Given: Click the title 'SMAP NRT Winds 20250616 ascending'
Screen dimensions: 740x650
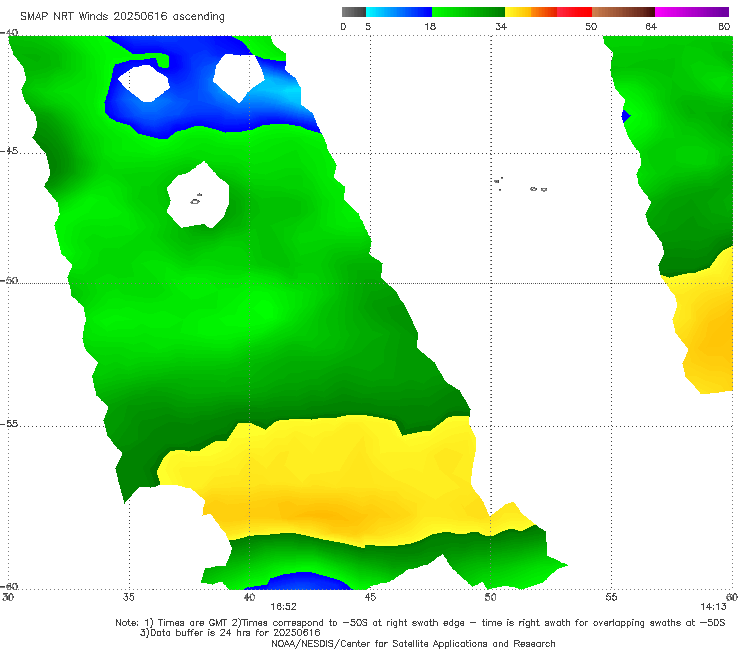Looking at the screenshot, I should pyautogui.click(x=122, y=17).
